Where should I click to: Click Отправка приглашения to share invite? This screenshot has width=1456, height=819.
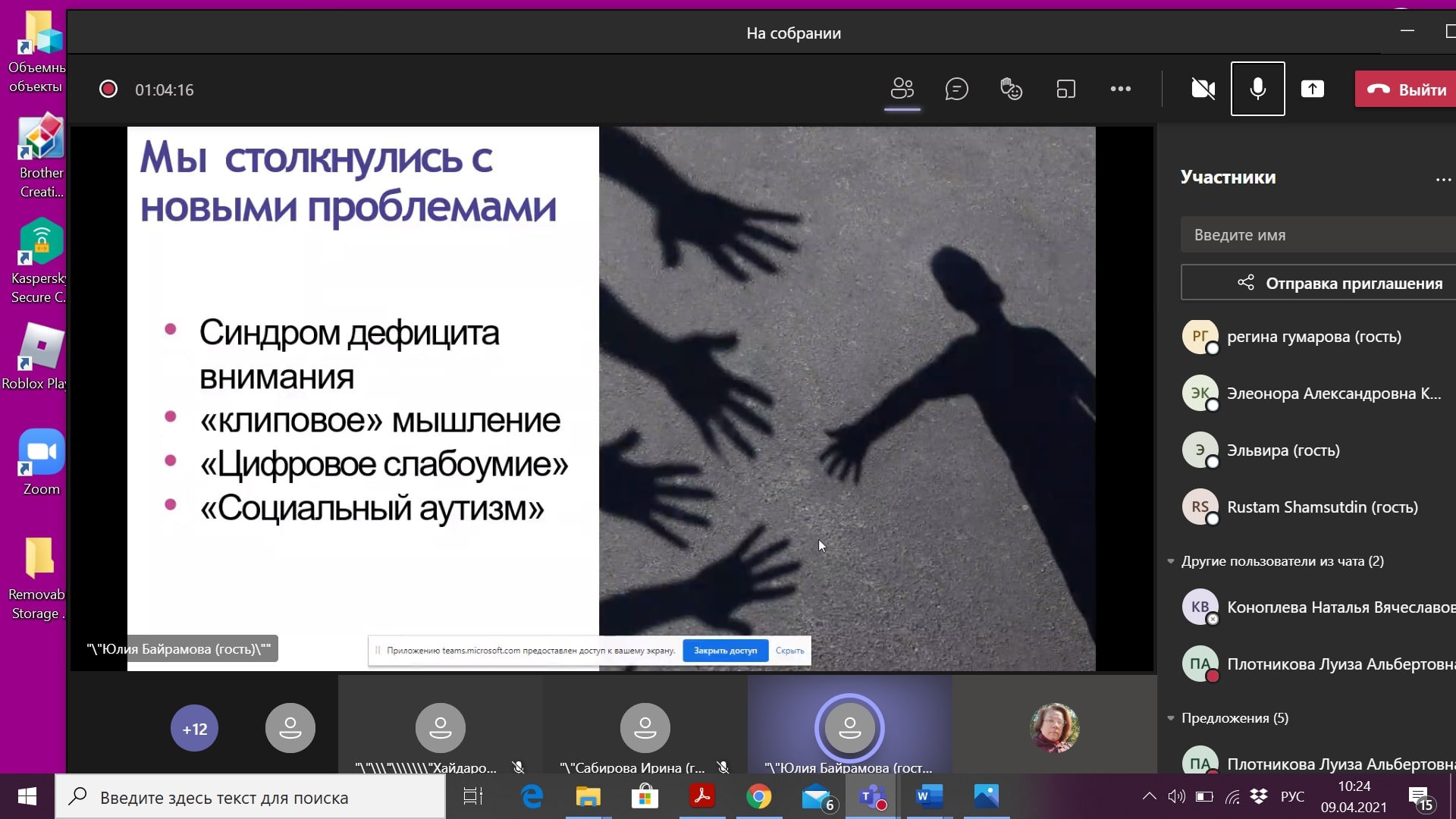coord(1354,283)
